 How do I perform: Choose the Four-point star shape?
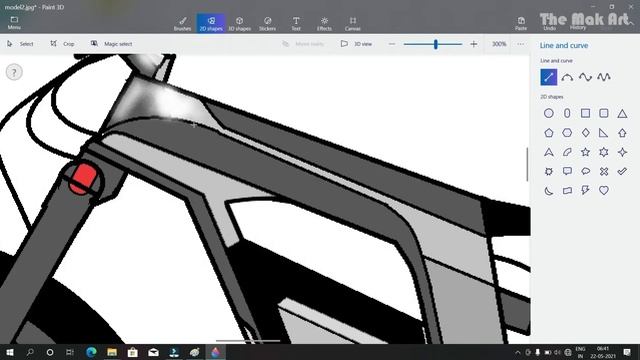[x=622, y=152]
